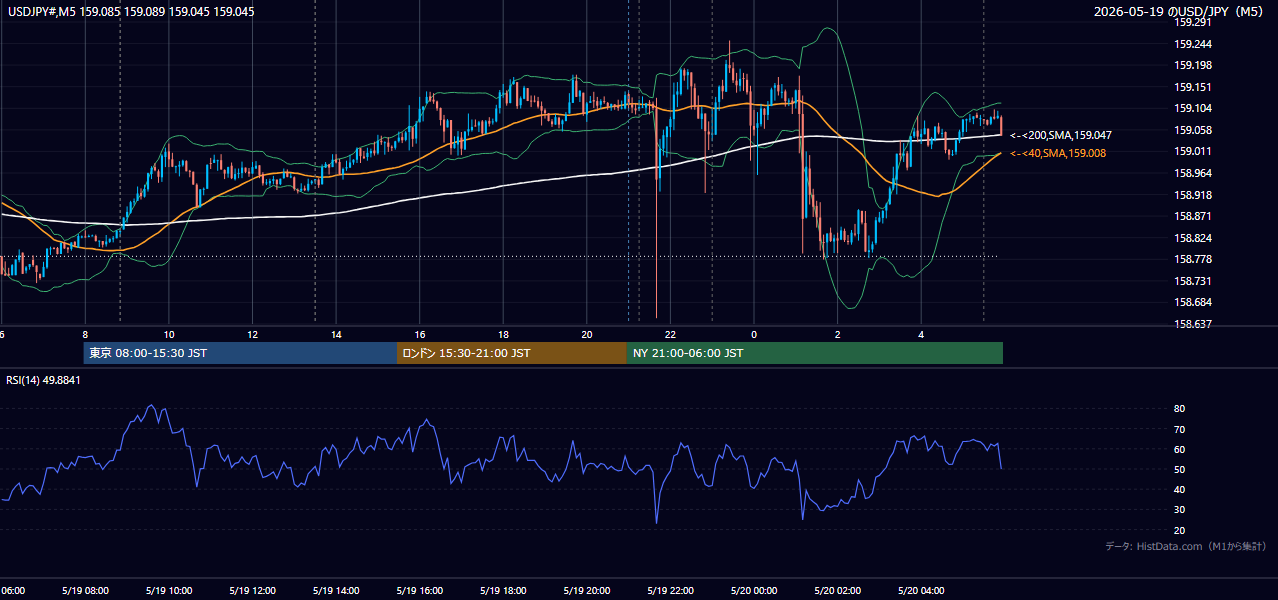The width and height of the screenshot is (1278, 600).
Task: Click the 2026-05-19 のUSD/JPY (M5) heading
Action: 1180,12
